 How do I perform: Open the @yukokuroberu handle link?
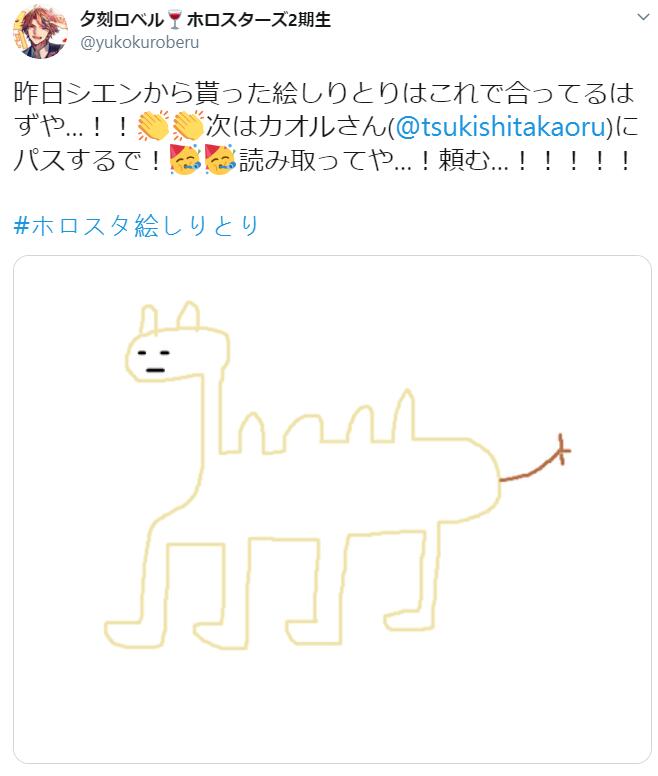coord(140,43)
